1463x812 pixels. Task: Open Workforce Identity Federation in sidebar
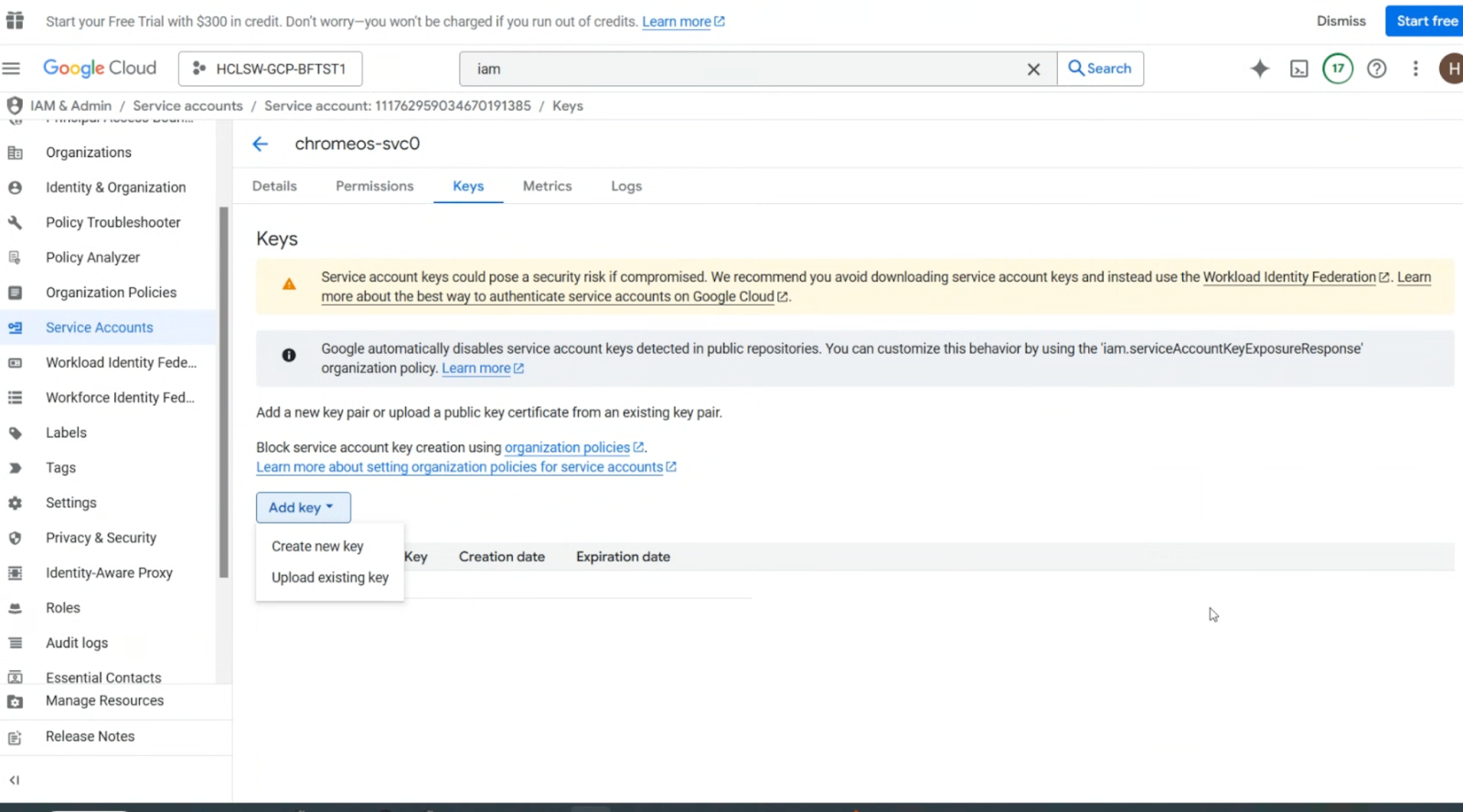pos(120,398)
